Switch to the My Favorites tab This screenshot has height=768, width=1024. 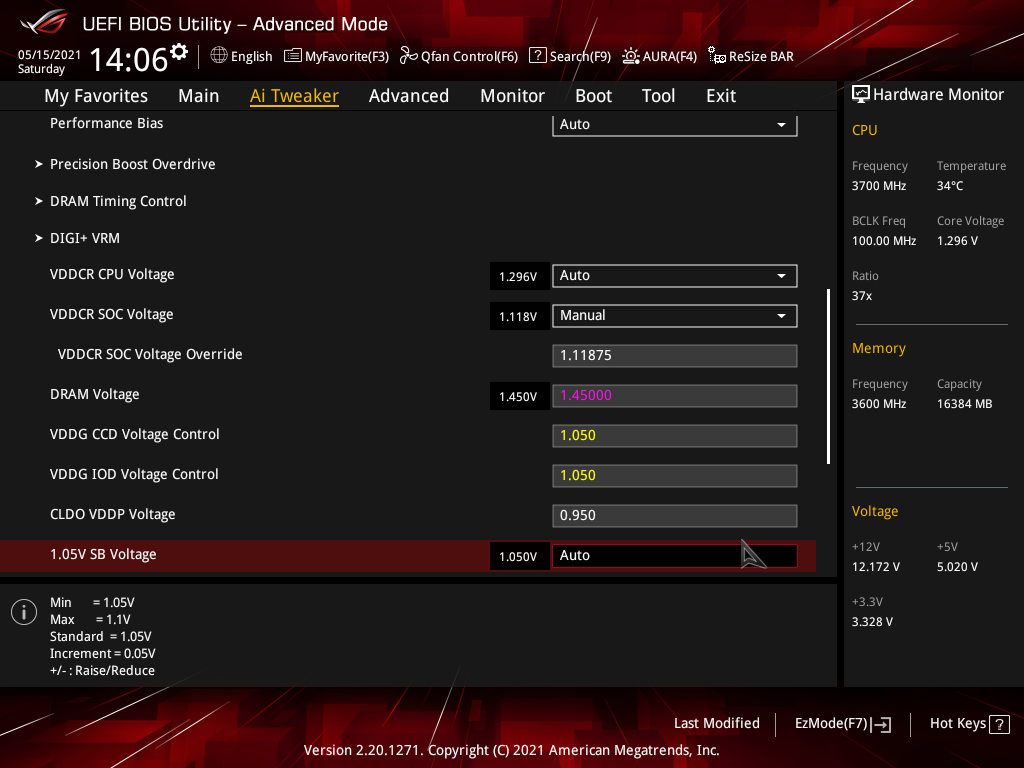(x=96, y=96)
